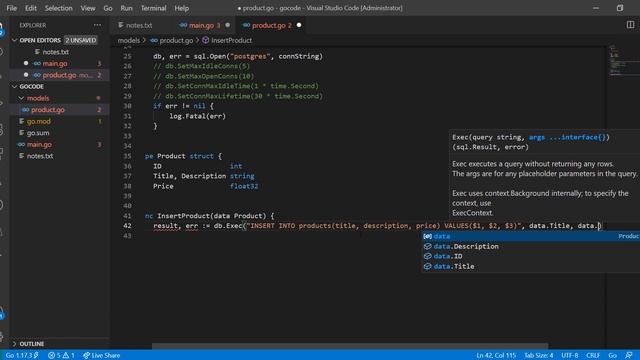The image size is (640, 360).
Task: Change CRLF end of line sequence
Action: tap(593, 355)
